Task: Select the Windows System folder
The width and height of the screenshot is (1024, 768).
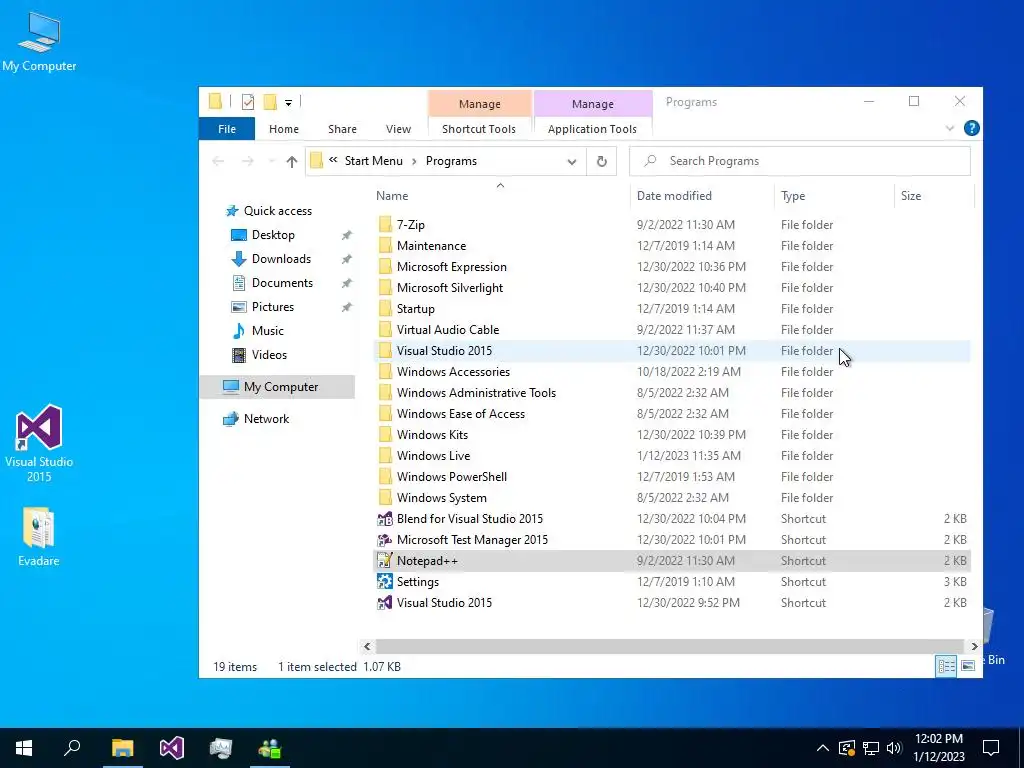Action: click(671, 498)
